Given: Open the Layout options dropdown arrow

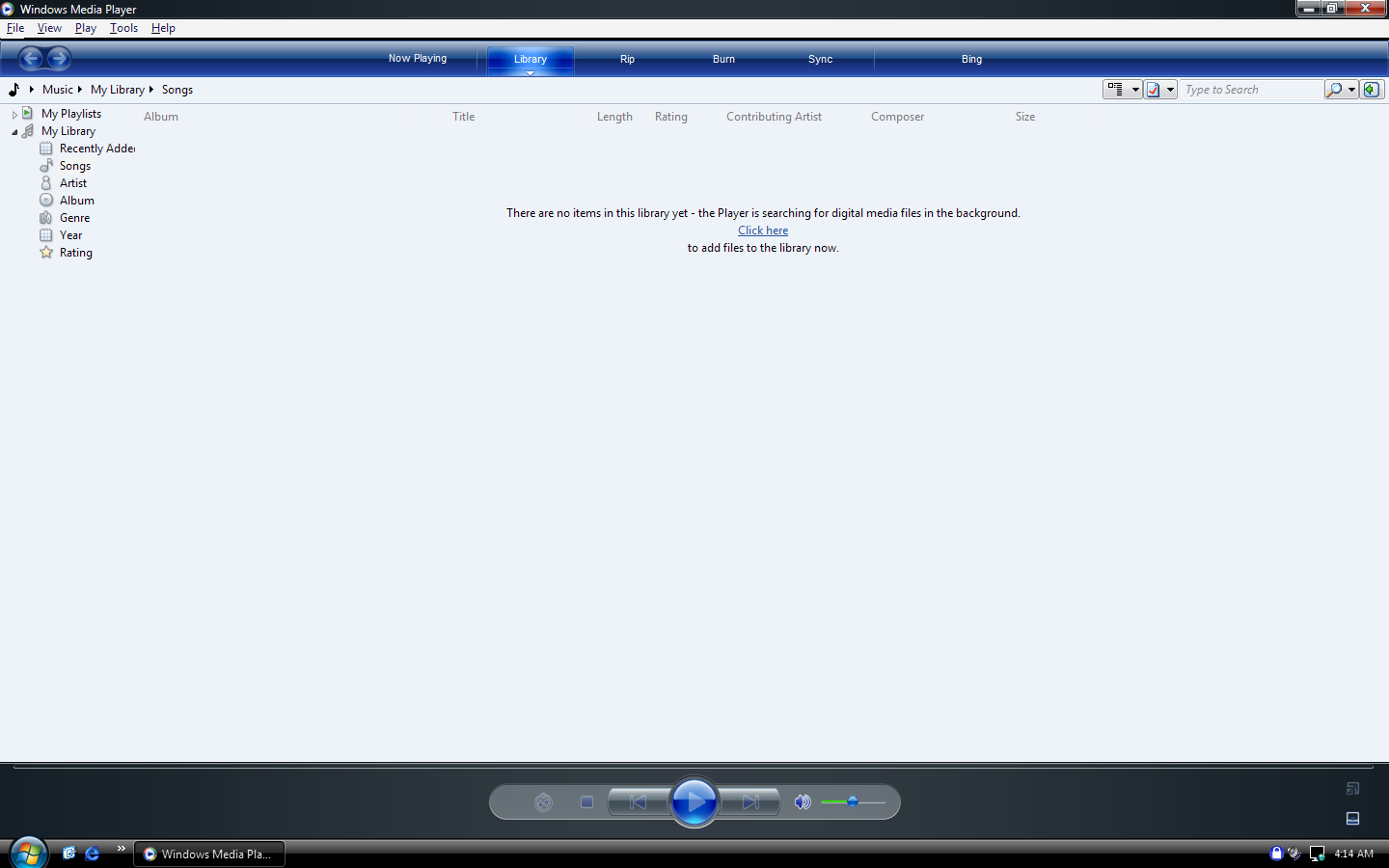Looking at the screenshot, I should (1171, 90).
